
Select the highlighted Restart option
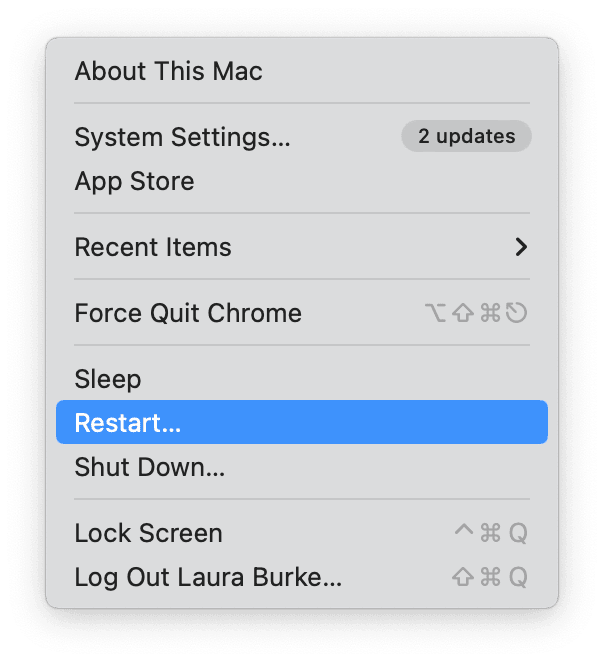(128, 423)
